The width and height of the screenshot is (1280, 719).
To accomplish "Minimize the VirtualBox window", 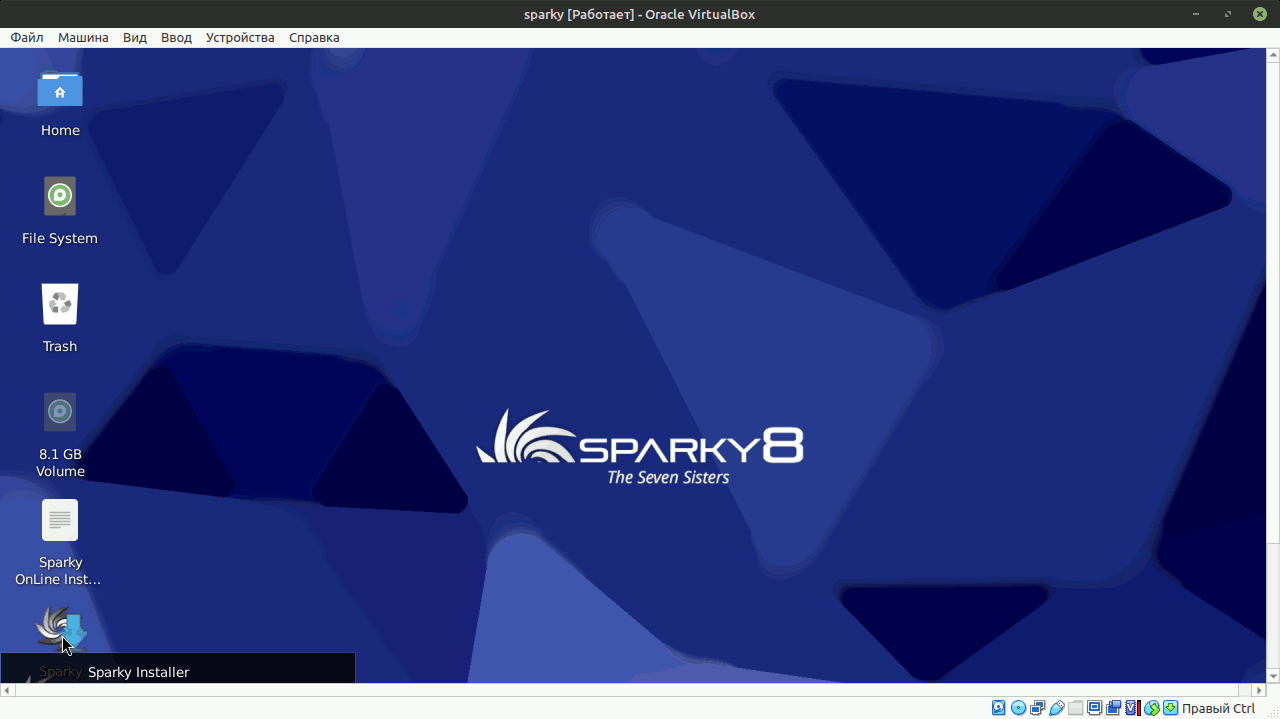I will pyautogui.click(x=1196, y=14).
